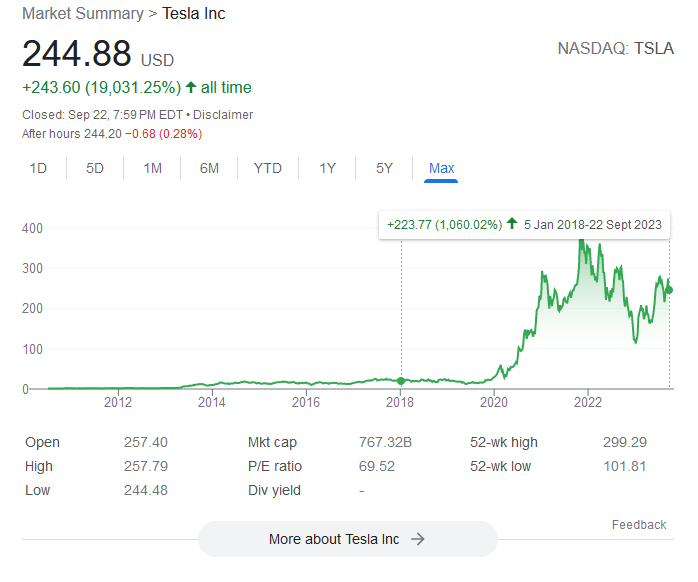The height and width of the screenshot is (582, 698).
Task: Open the YTD chart view
Action: (268, 168)
